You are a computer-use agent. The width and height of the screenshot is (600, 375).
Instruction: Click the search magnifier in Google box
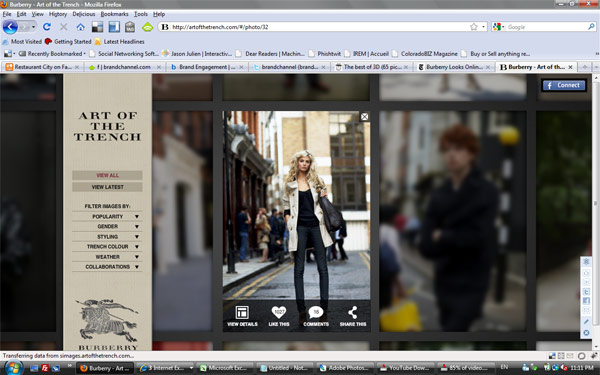pos(591,27)
